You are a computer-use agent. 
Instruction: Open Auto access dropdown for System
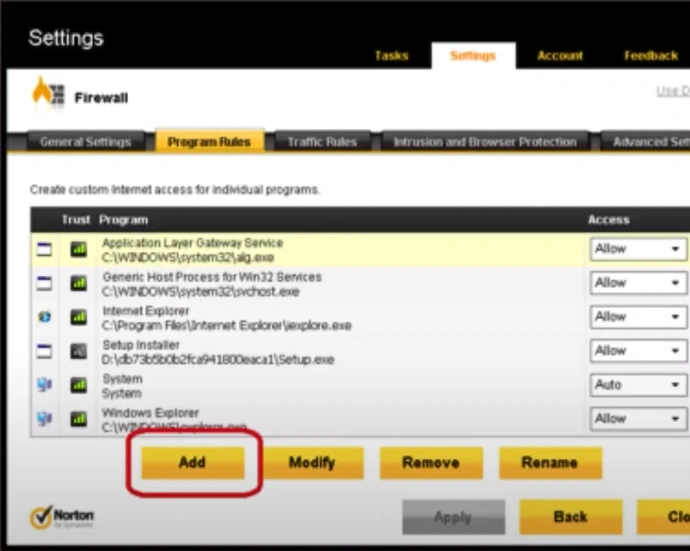point(638,385)
